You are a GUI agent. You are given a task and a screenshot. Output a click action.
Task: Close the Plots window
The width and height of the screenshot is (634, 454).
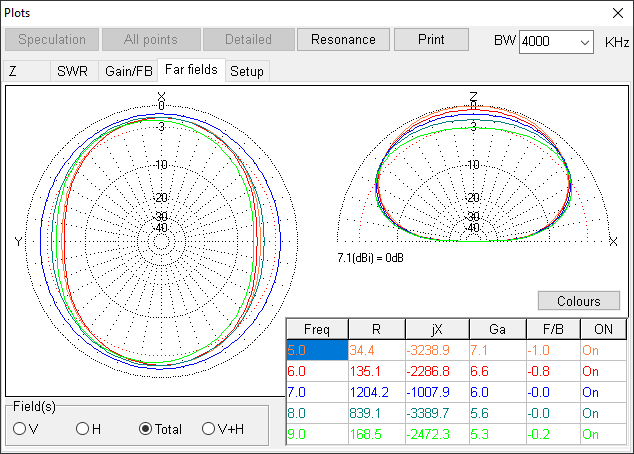point(616,13)
